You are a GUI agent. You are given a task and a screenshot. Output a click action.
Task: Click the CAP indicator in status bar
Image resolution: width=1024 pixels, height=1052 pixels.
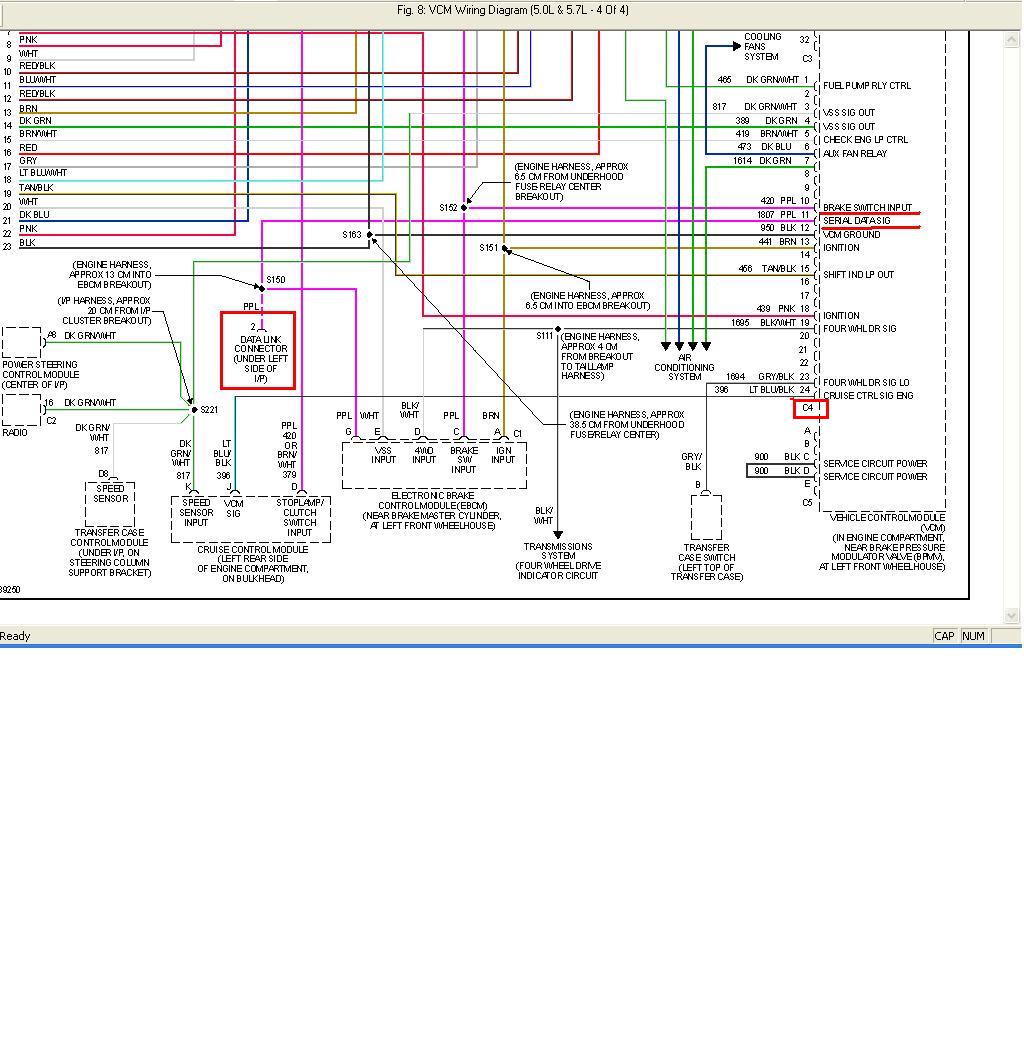click(944, 636)
